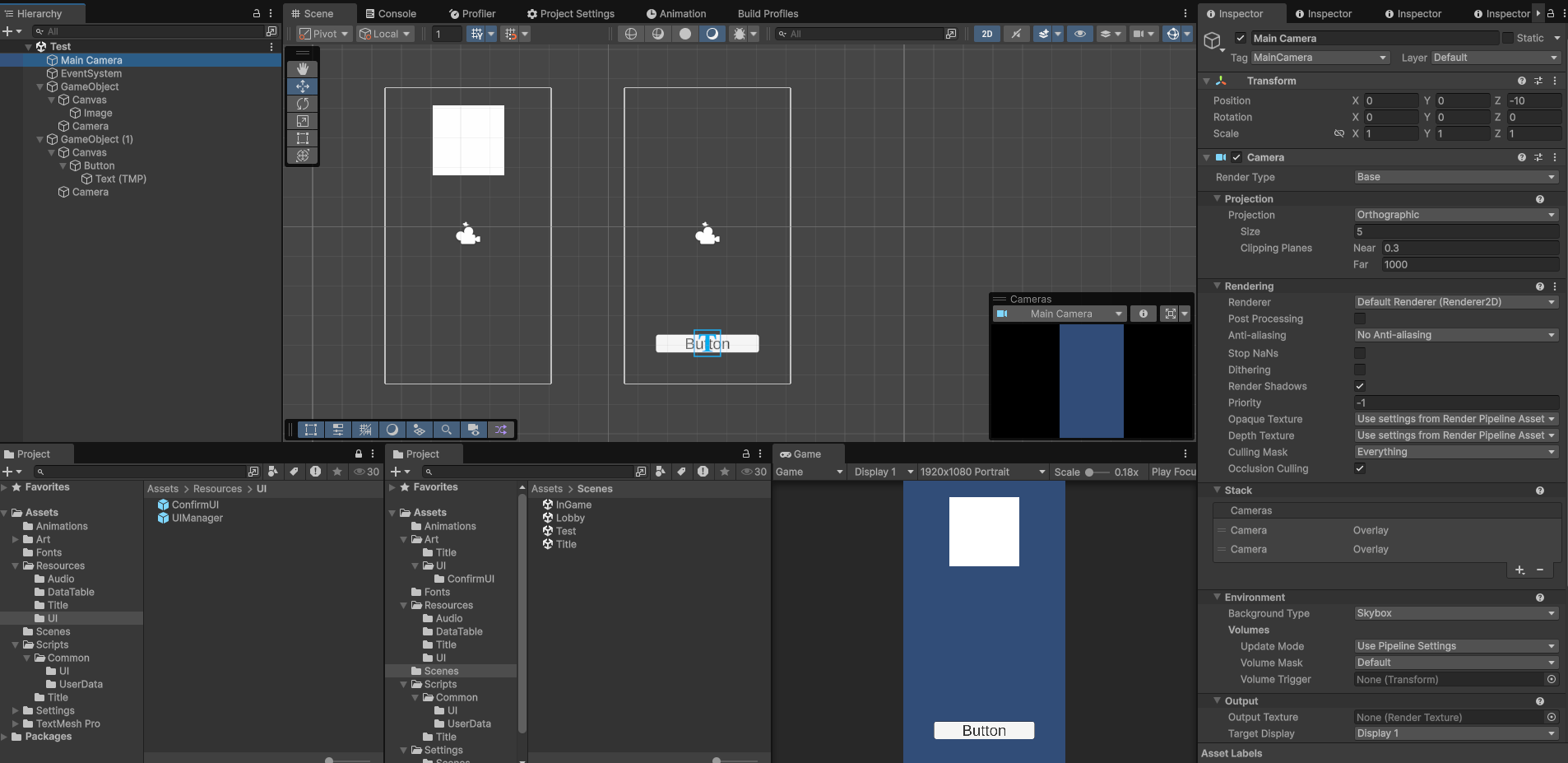1568x763 pixels.
Task: Enable Stop NaNs checkbox
Action: [1360, 353]
